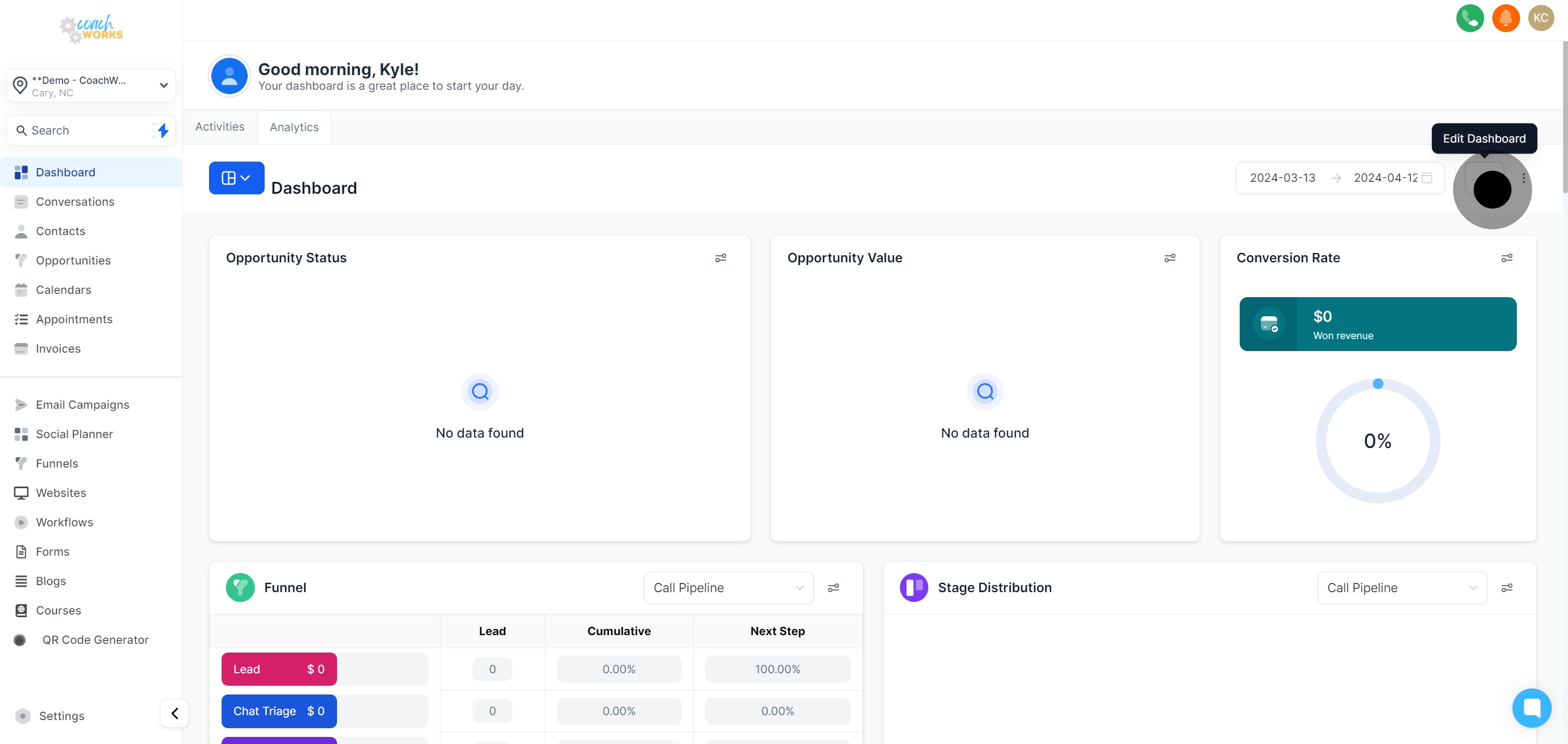Viewport: 1568px width, 744px height.
Task: Open Stage Distribution Call Pipeline dropdown
Action: (x=1401, y=588)
